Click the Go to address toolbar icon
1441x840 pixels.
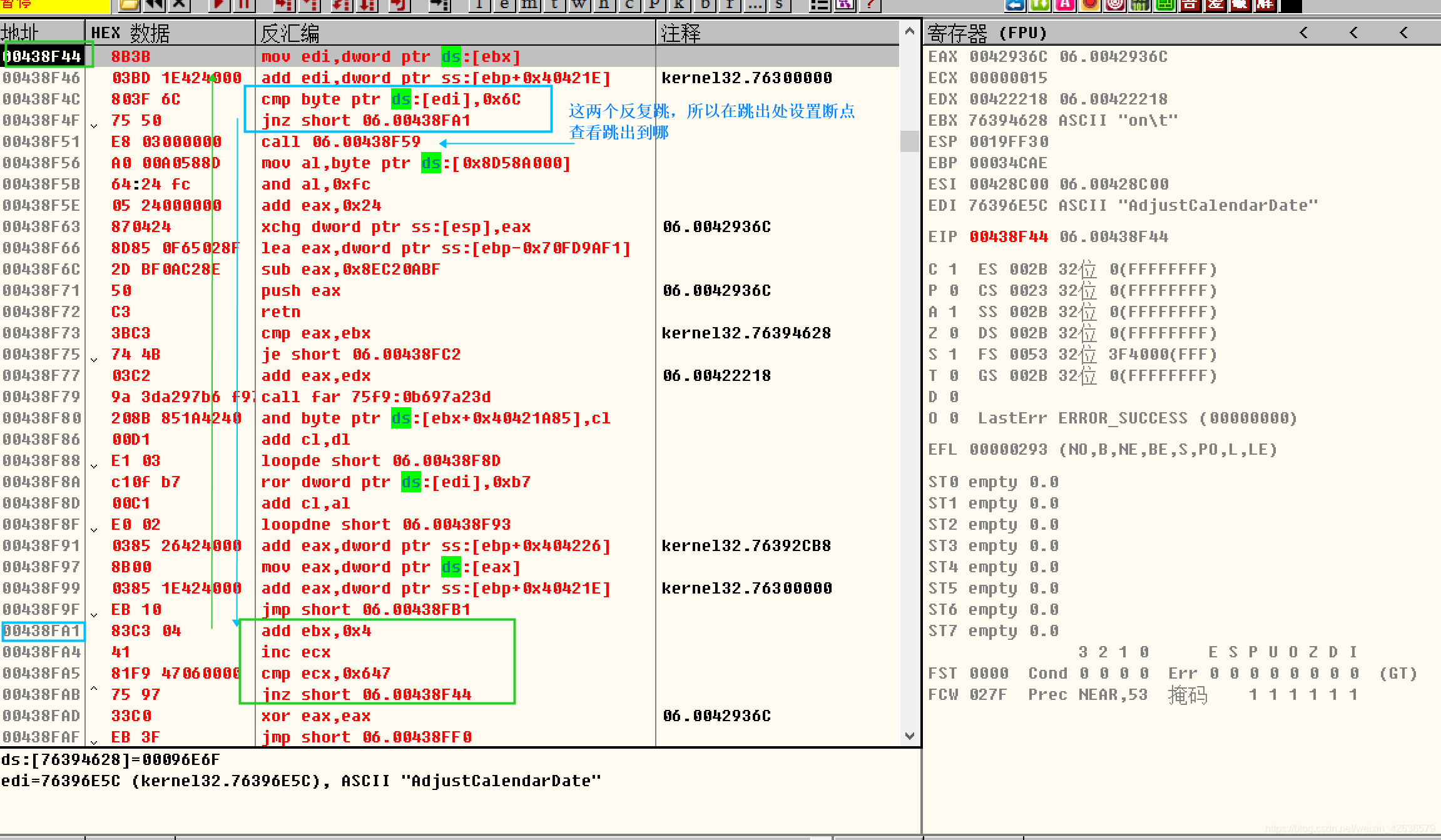point(439,5)
